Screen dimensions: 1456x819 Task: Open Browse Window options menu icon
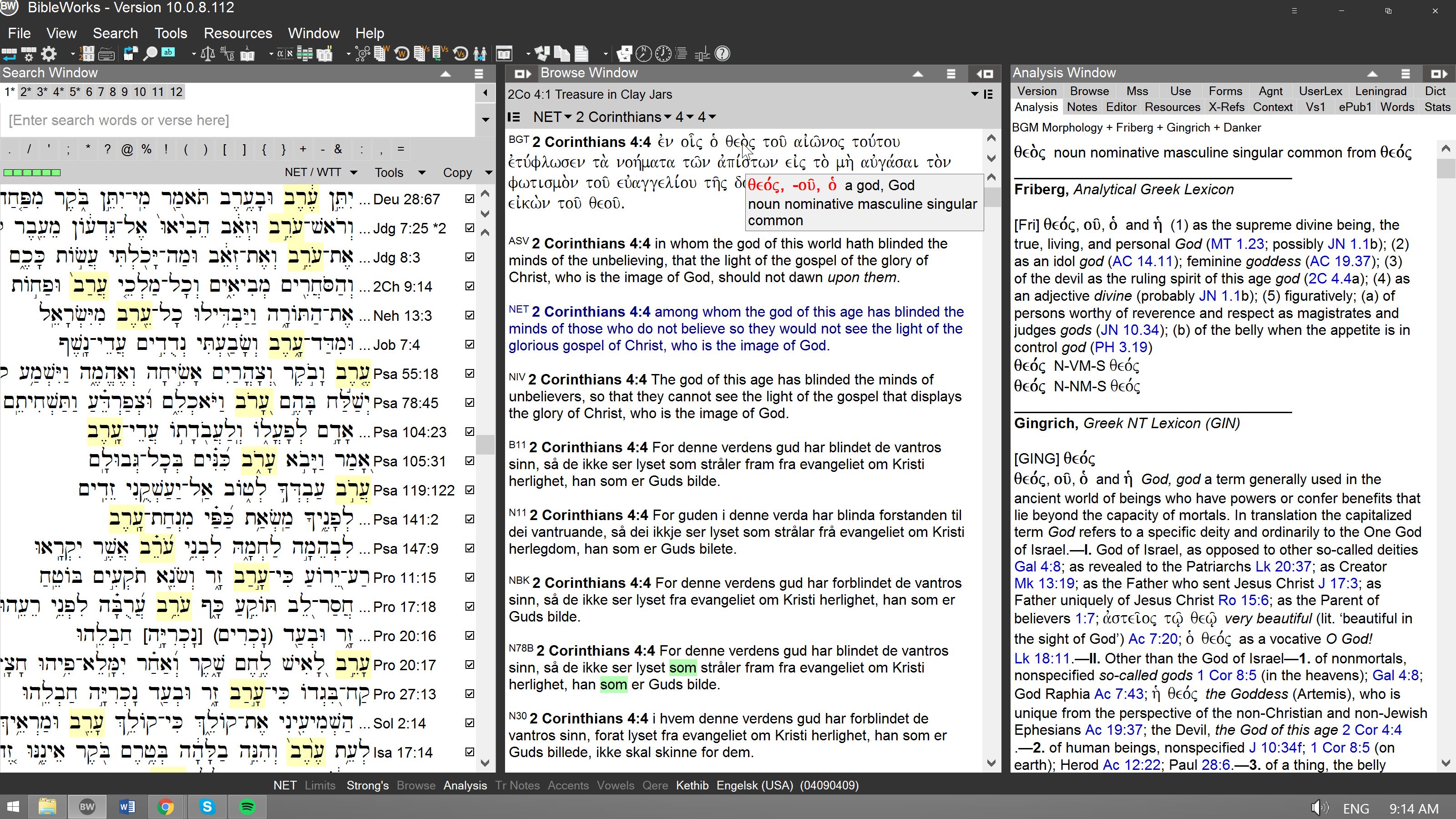(950, 73)
